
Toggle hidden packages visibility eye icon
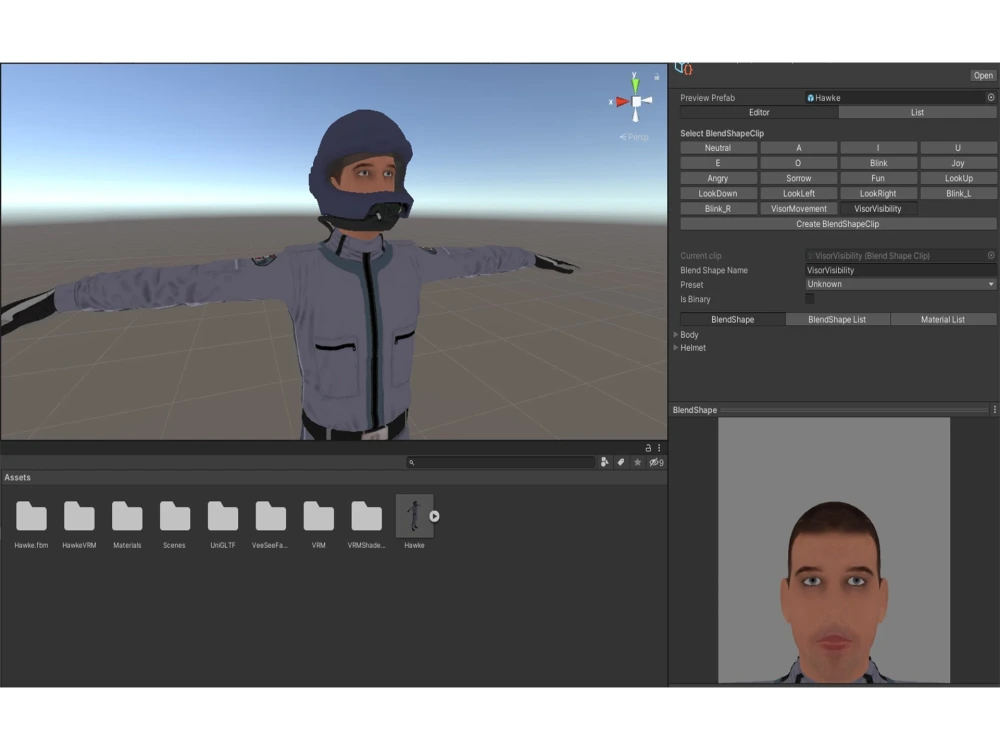[x=656, y=462]
